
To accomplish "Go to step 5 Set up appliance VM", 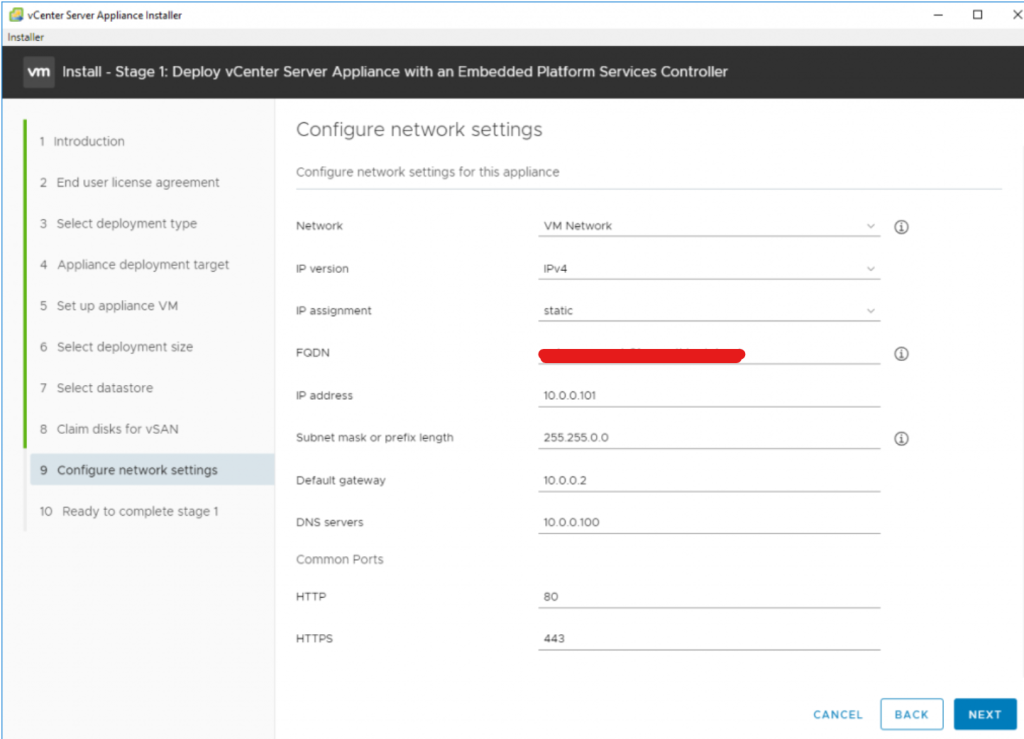I will pos(108,306).
